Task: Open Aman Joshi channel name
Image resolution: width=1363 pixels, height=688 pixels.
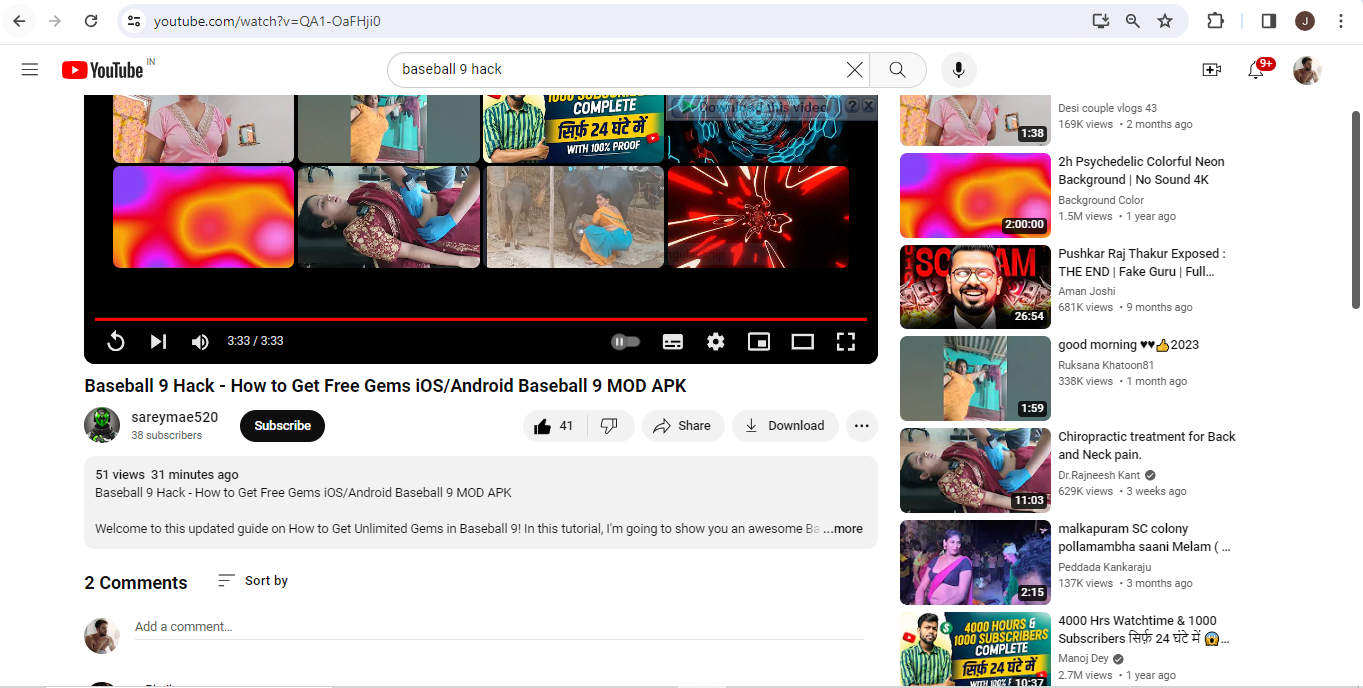Action: click(x=1087, y=291)
